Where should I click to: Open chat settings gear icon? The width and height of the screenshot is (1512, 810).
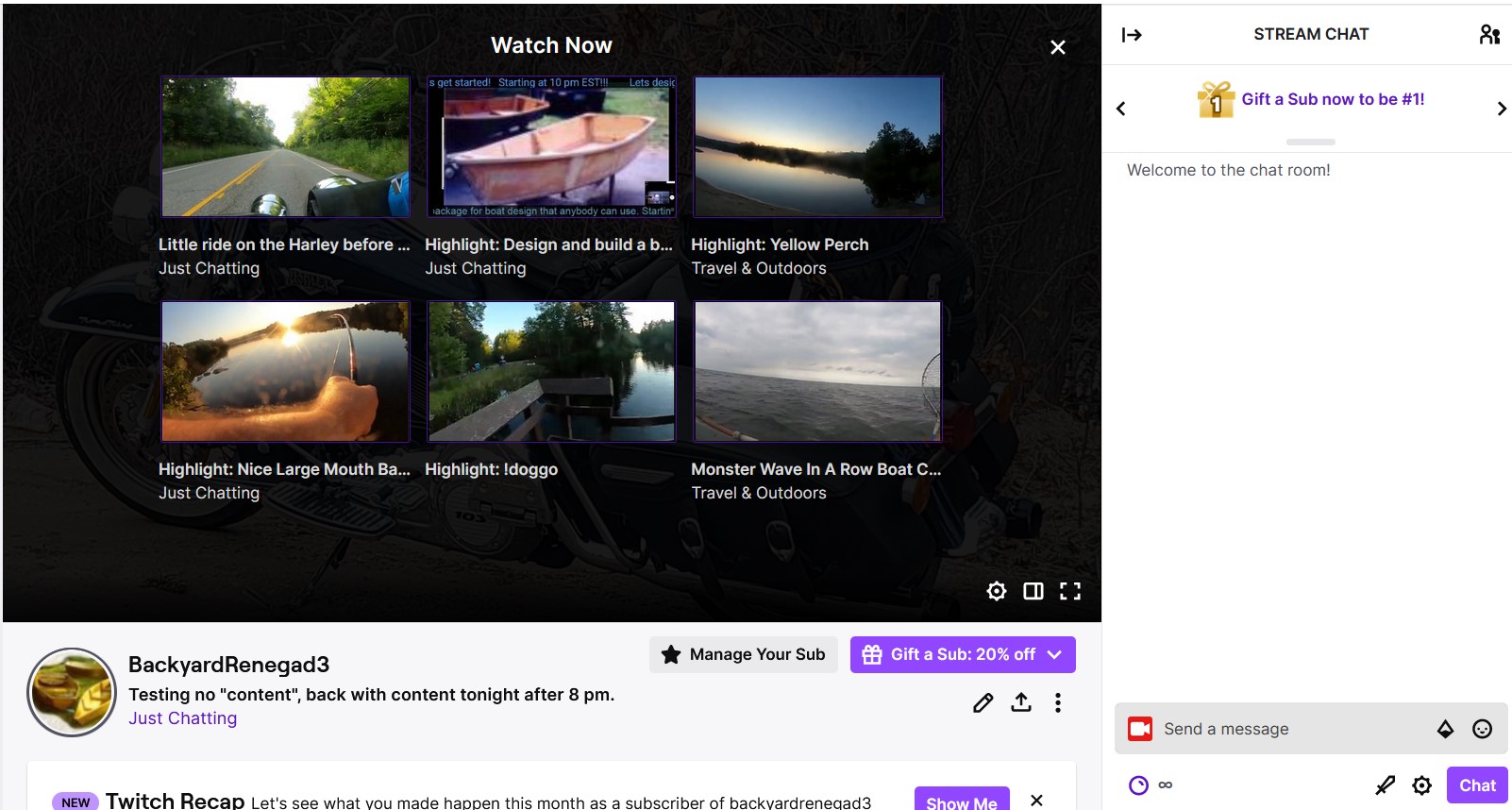(1421, 785)
